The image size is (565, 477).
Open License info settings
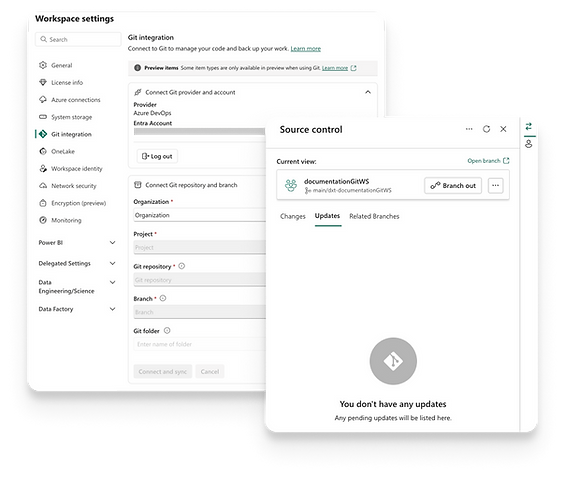pos(67,83)
